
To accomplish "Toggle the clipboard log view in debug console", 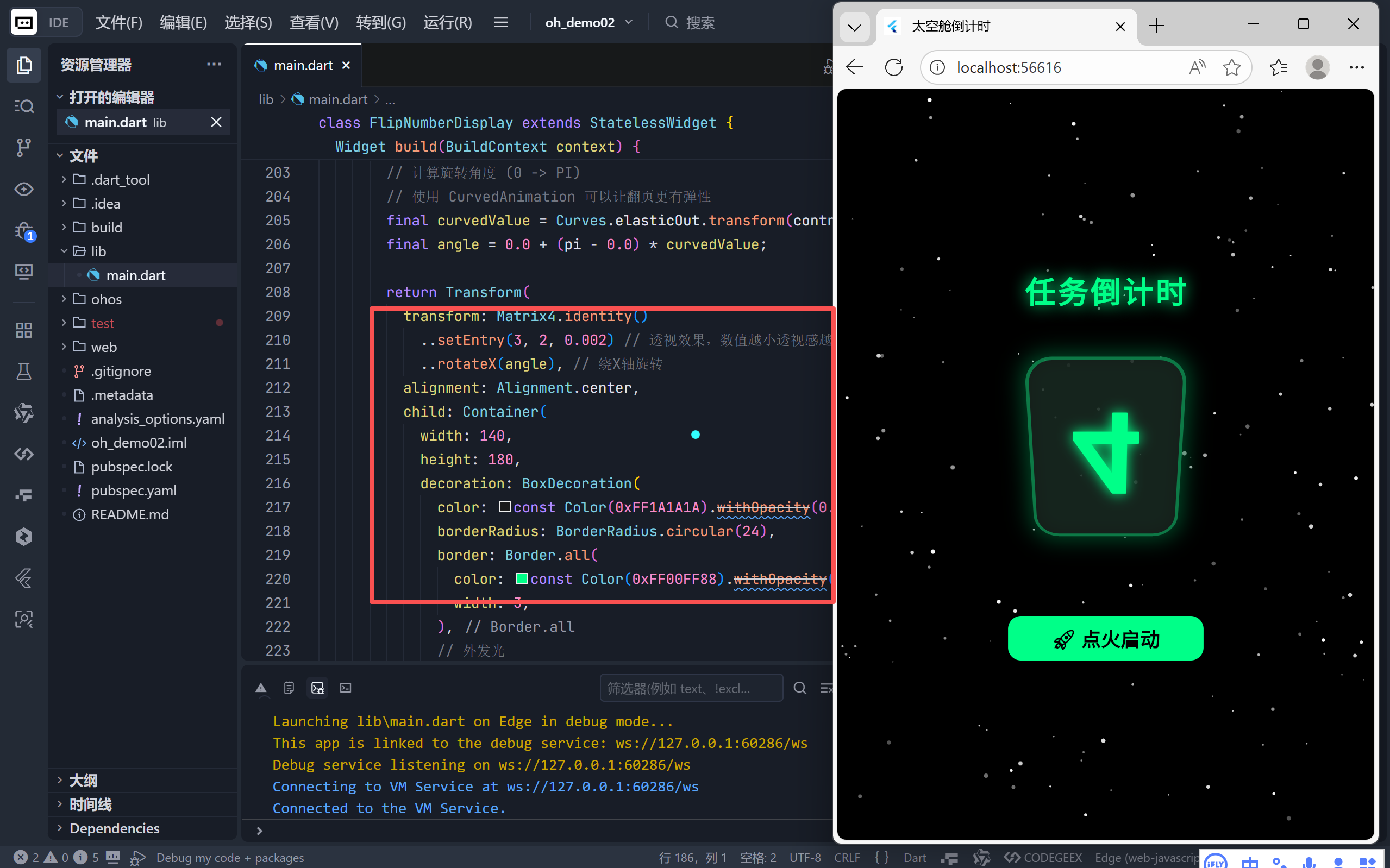I will click(289, 687).
